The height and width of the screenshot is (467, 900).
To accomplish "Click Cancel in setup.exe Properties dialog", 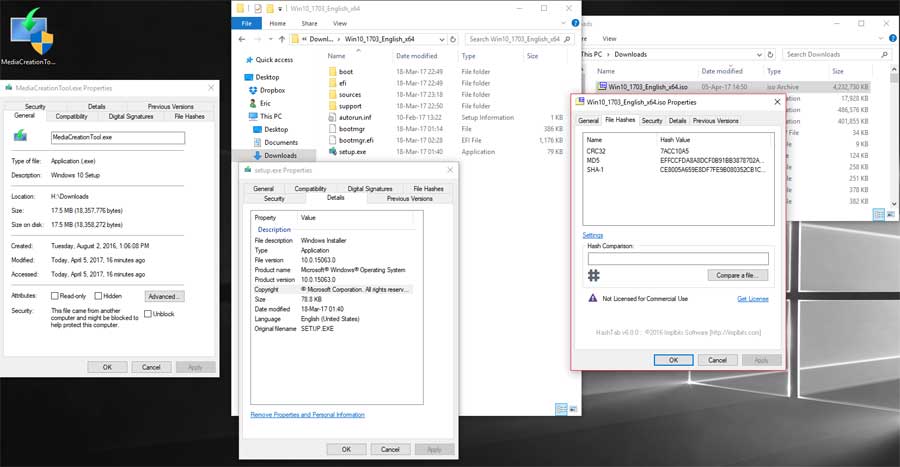I will pos(390,449).
